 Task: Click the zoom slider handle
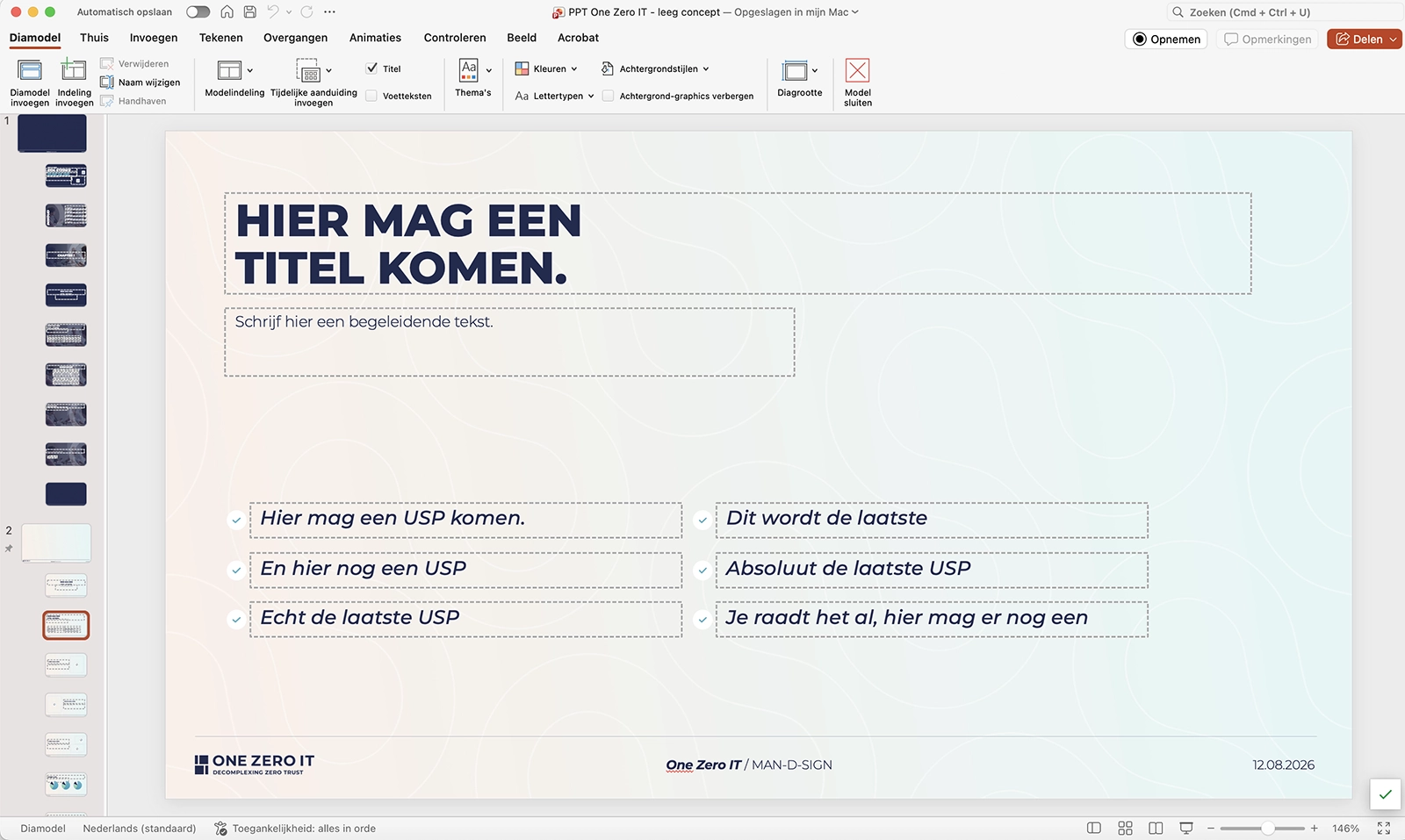[x=1267, y=829]
